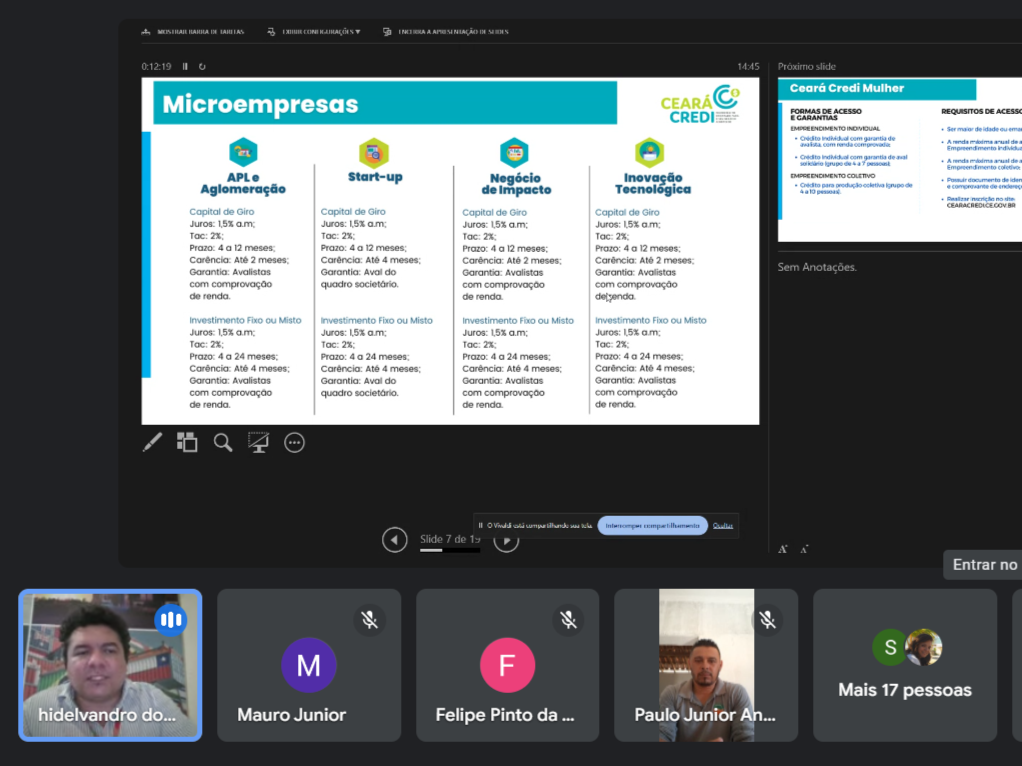Stop sharing with Interromper compartilhamento
This screenshot has height=766, width=1022.
[652, 525]
